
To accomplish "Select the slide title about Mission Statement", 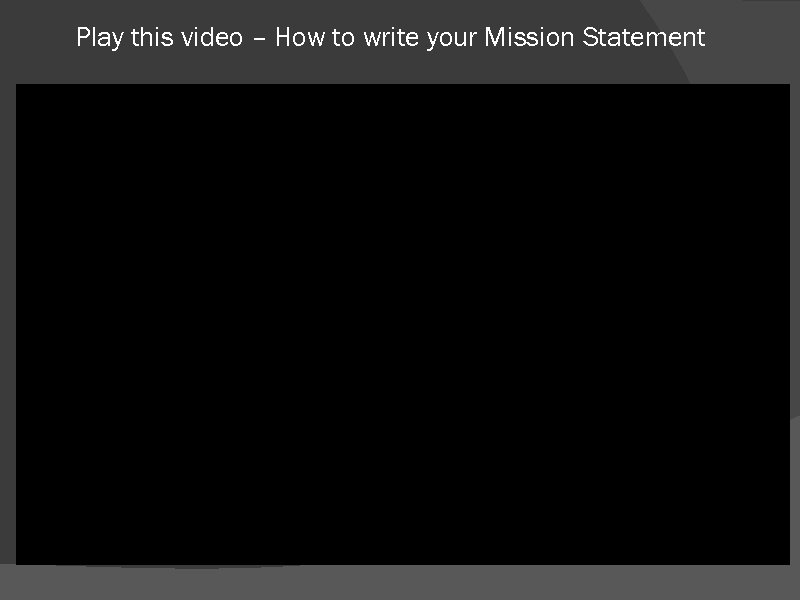I will pyautogui.click(x=391, y=38).
